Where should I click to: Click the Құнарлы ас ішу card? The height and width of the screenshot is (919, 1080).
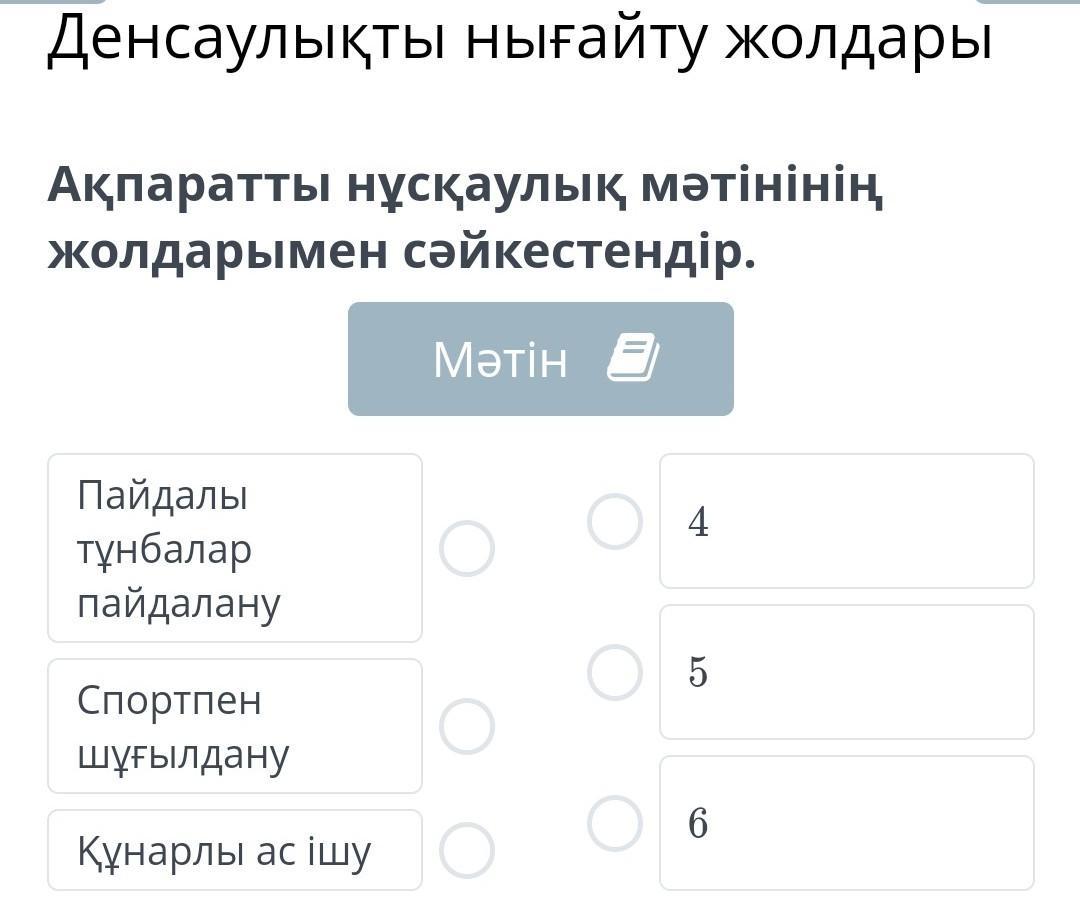(235, 850)
